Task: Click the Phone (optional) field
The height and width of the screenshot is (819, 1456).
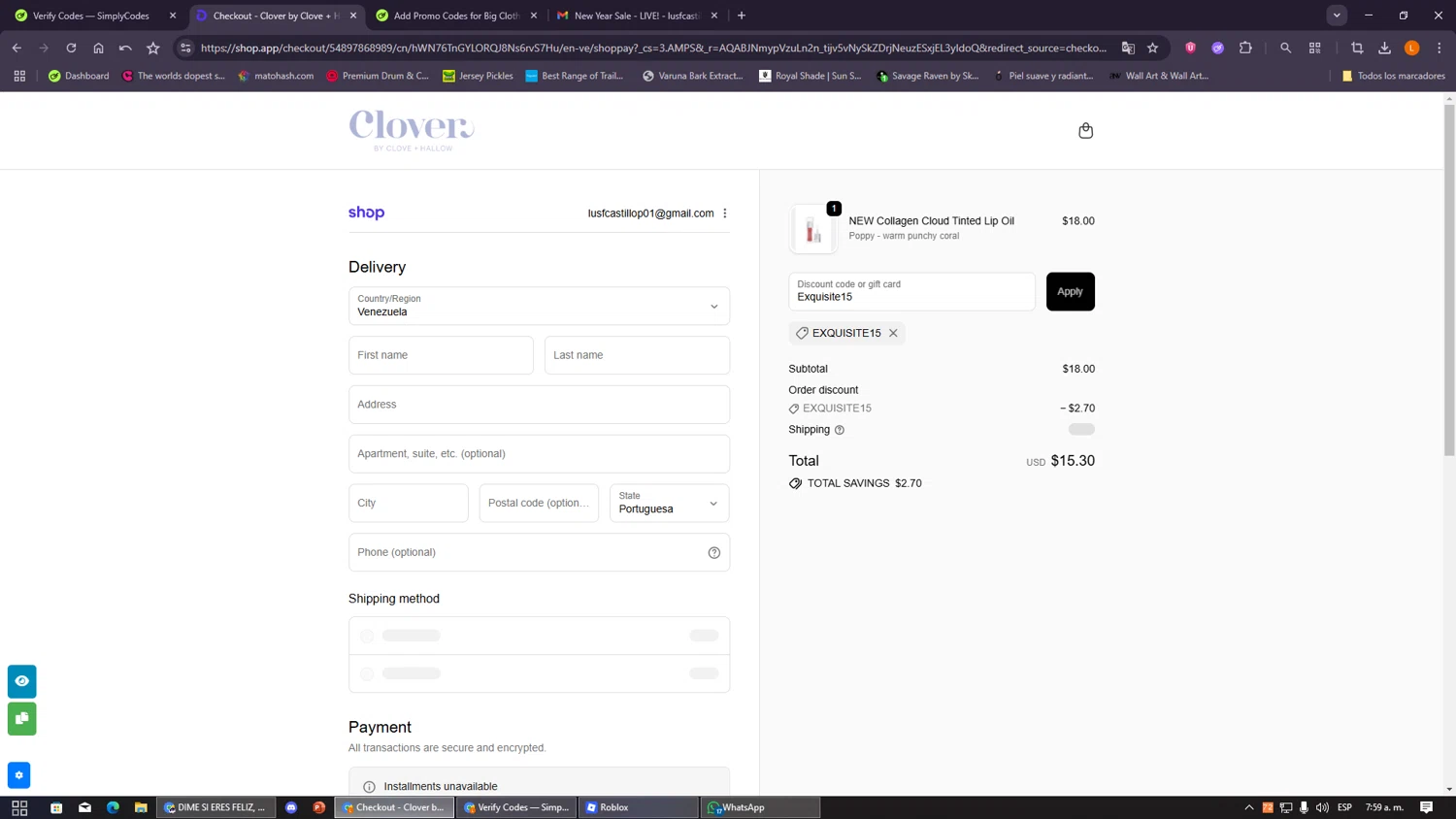Action: tap(539, 552)
